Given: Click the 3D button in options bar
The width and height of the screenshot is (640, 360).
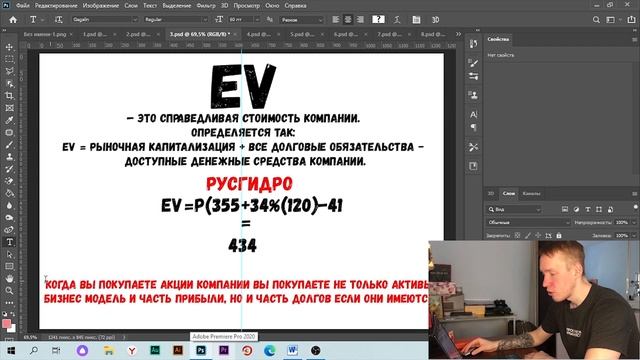Looking at the screenshot, I should pyautogui.click(x=436, y=20).
